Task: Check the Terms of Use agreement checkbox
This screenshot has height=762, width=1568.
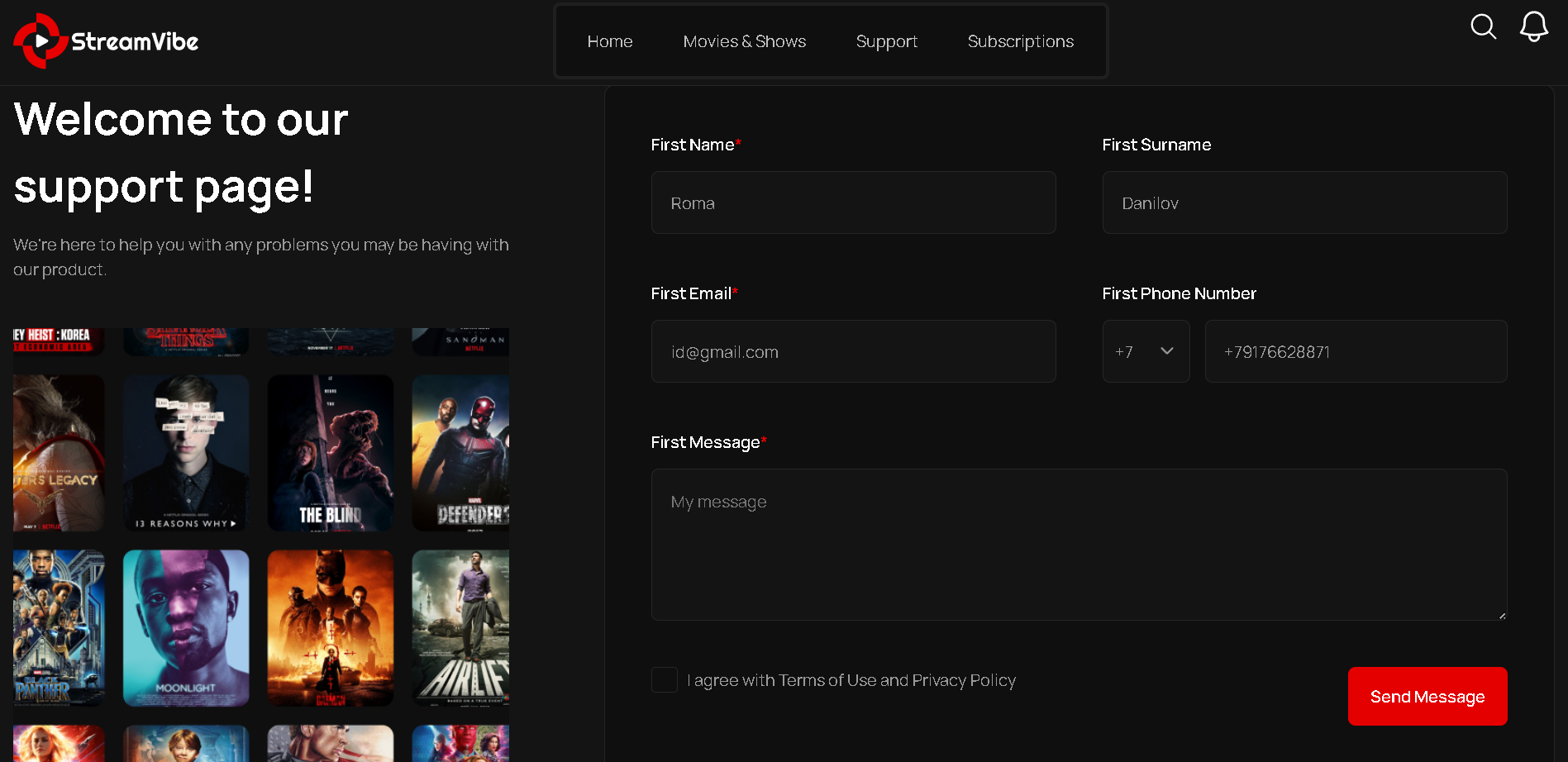Action: pos(665,679)
